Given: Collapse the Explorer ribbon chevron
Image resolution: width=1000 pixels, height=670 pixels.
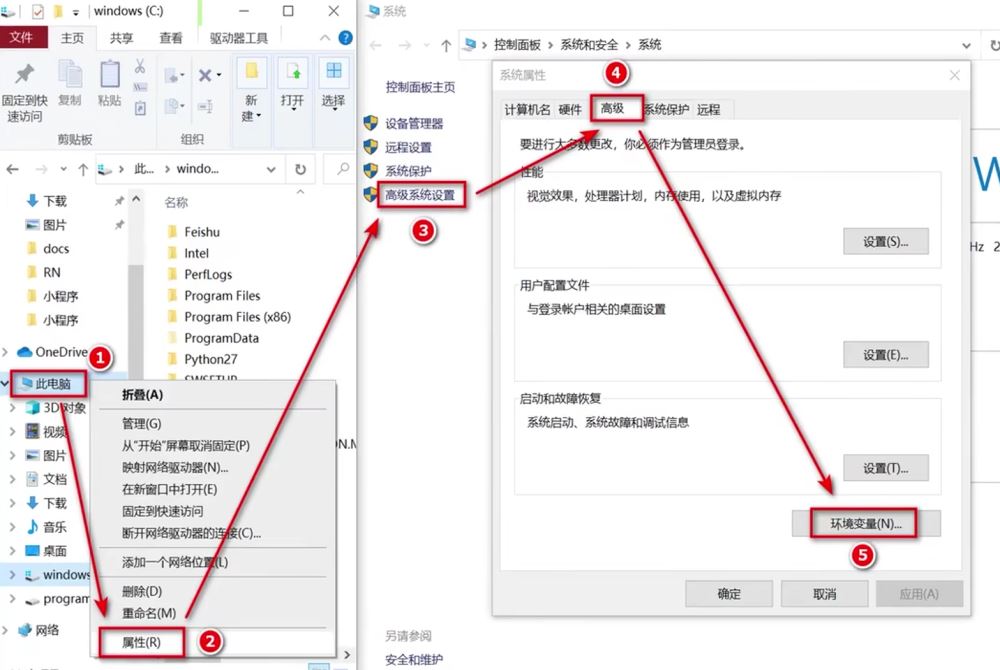Looking at the screenshot, I should [x=325, y=38].
